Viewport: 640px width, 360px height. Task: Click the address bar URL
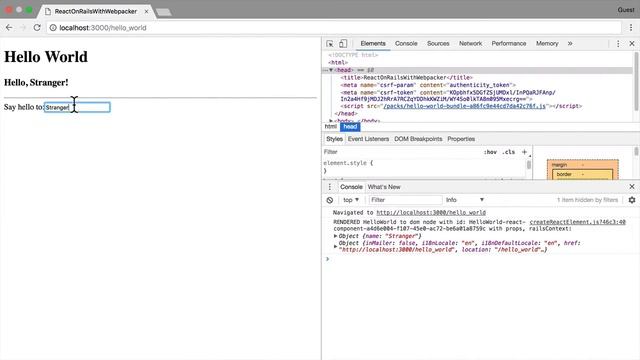point(103,28)
